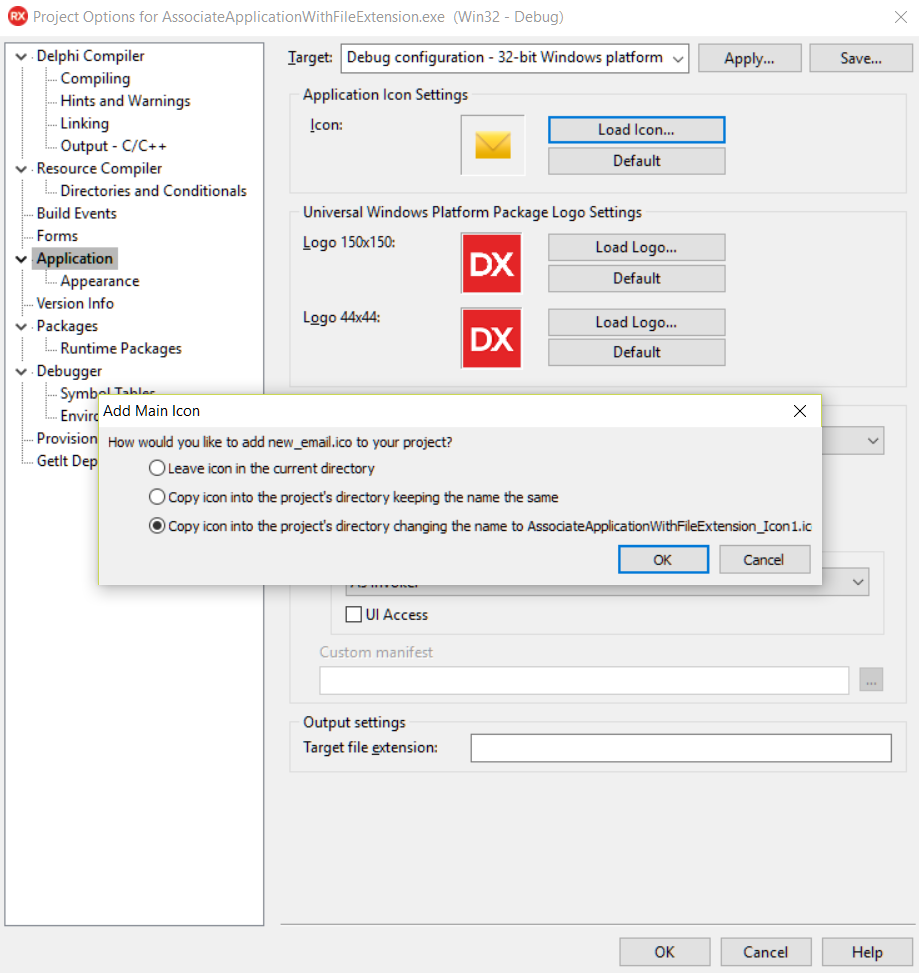
Task: Click the DX Logo 150x150 preview image
Action: pos(491,263)
